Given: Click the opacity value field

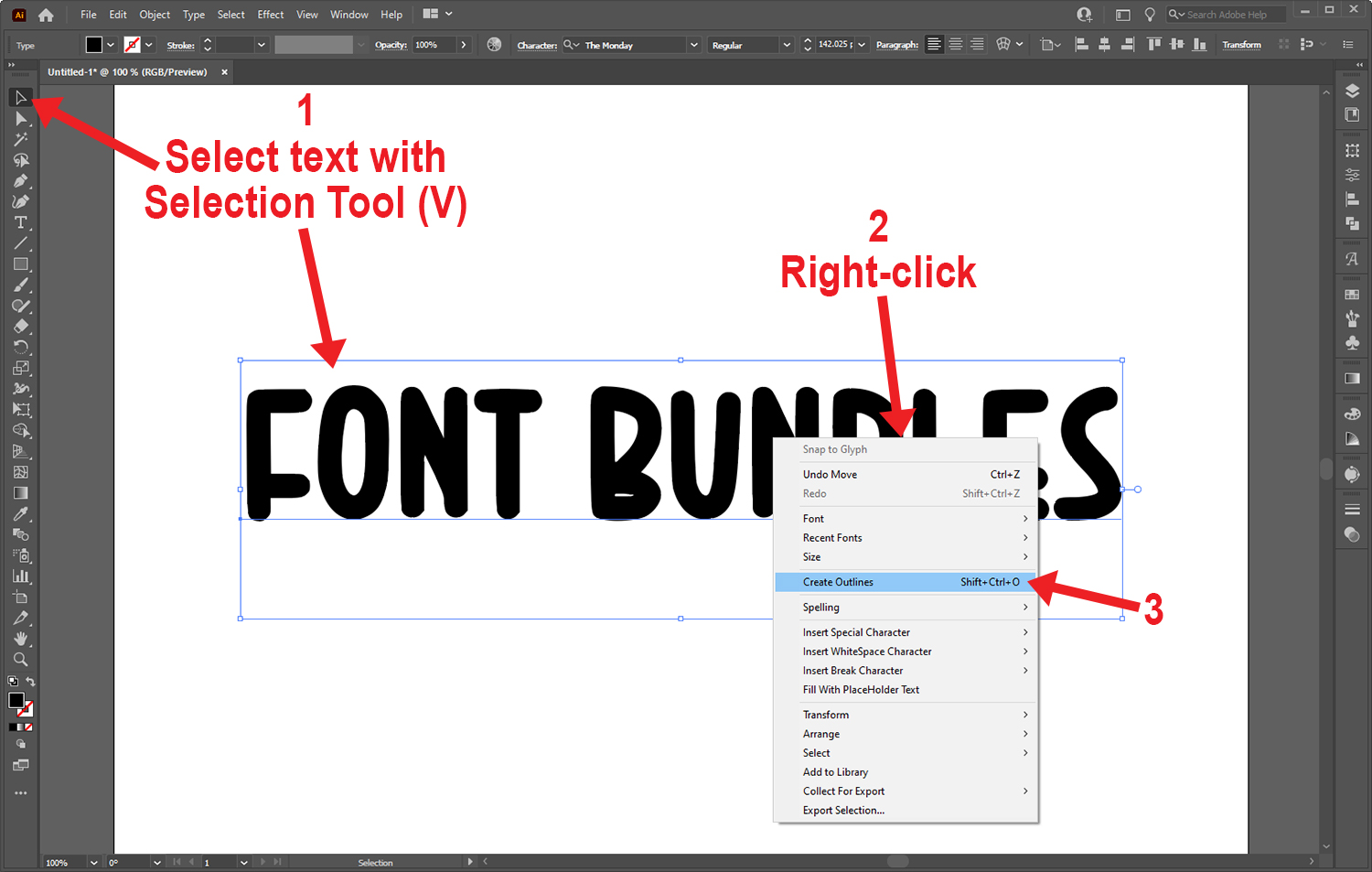Looking at the screenshot, I should 434,45.
